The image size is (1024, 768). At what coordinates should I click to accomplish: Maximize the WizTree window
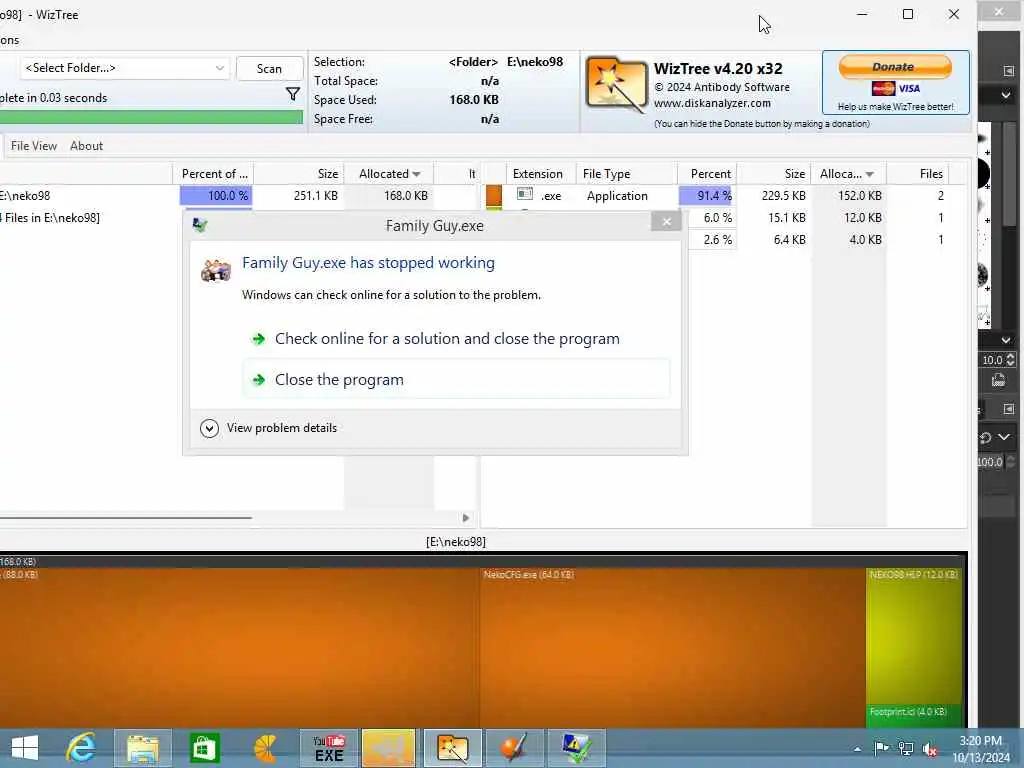click(907, 14)
